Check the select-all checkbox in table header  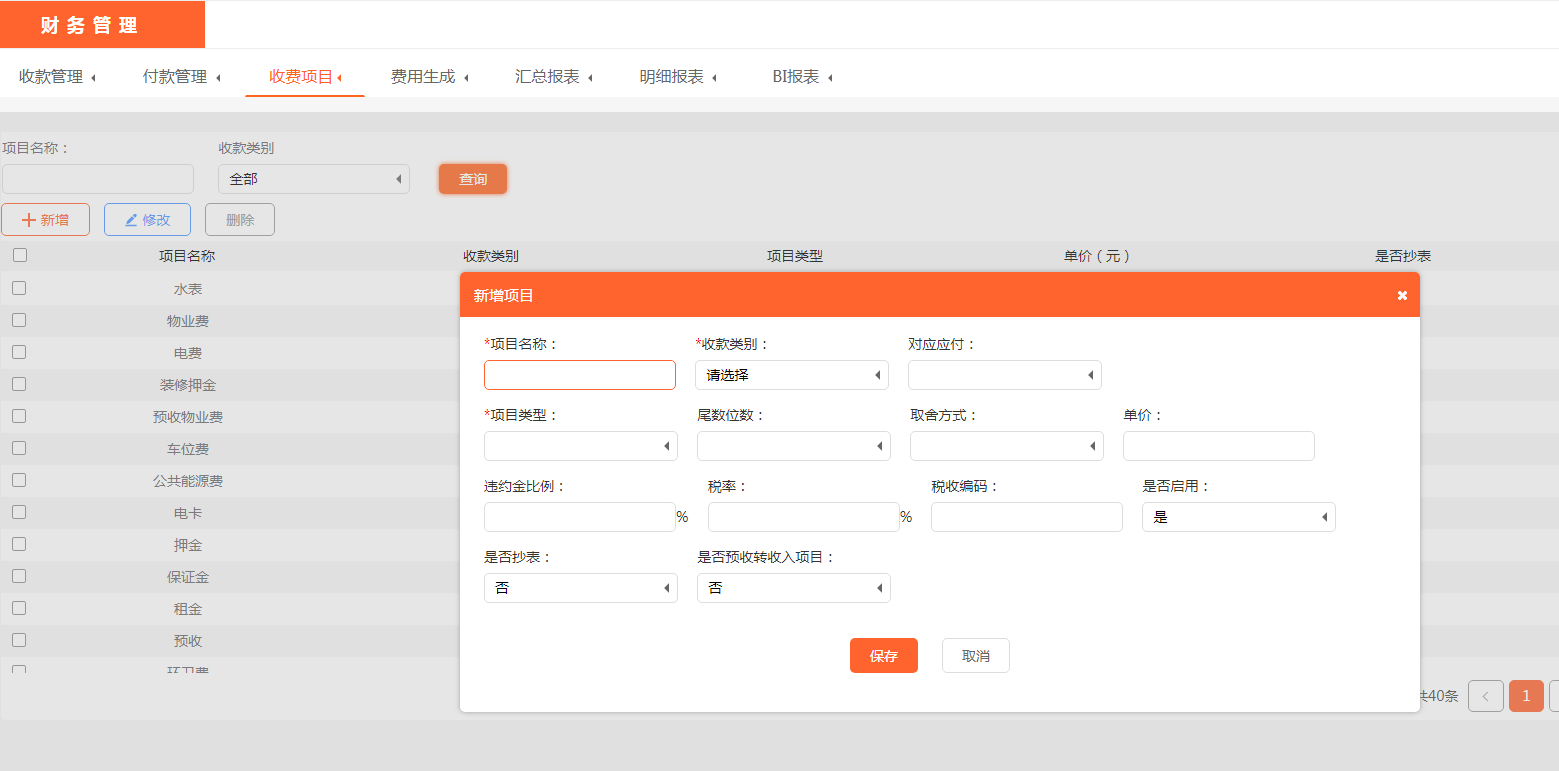20,255
